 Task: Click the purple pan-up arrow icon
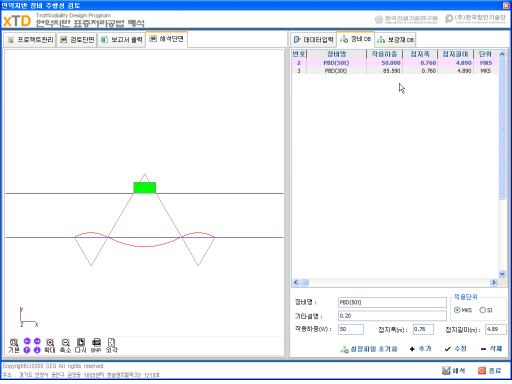pyautogui.click(x=27, y=350)
